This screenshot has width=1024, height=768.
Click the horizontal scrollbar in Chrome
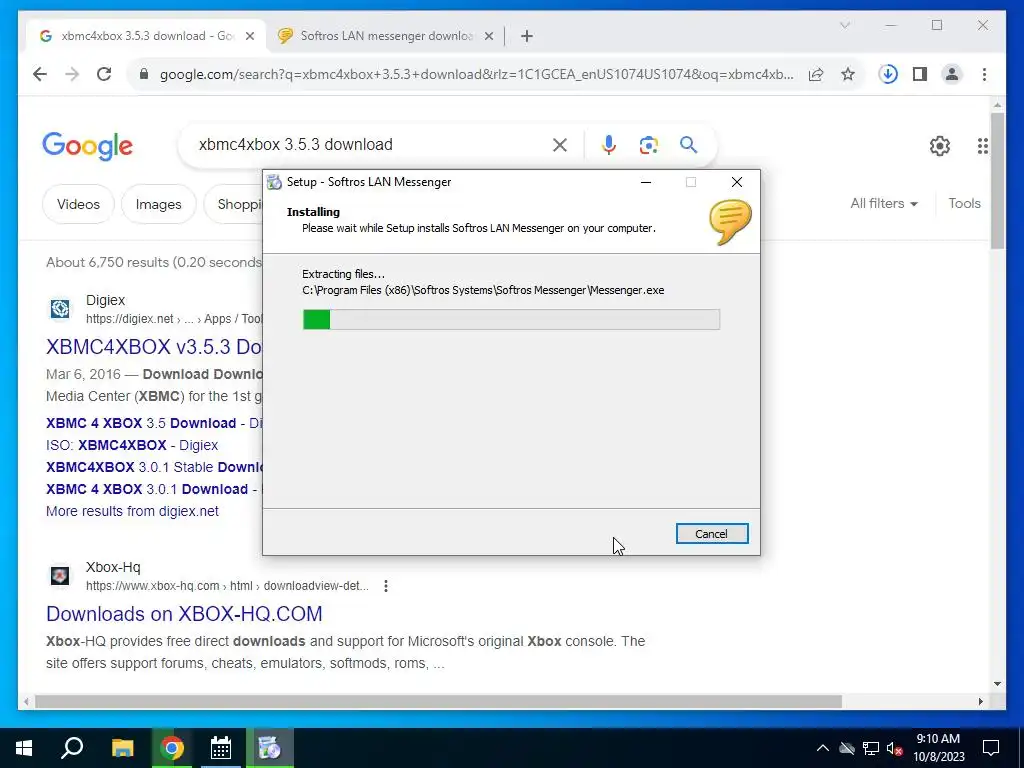pyautogui.click(x=438, y=702)
